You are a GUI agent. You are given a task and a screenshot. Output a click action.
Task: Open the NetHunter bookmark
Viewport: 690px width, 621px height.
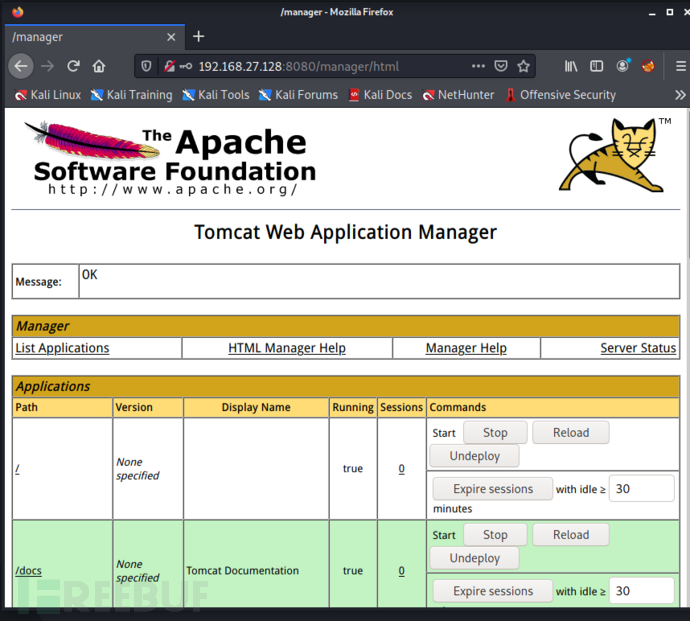coord(458,95)
